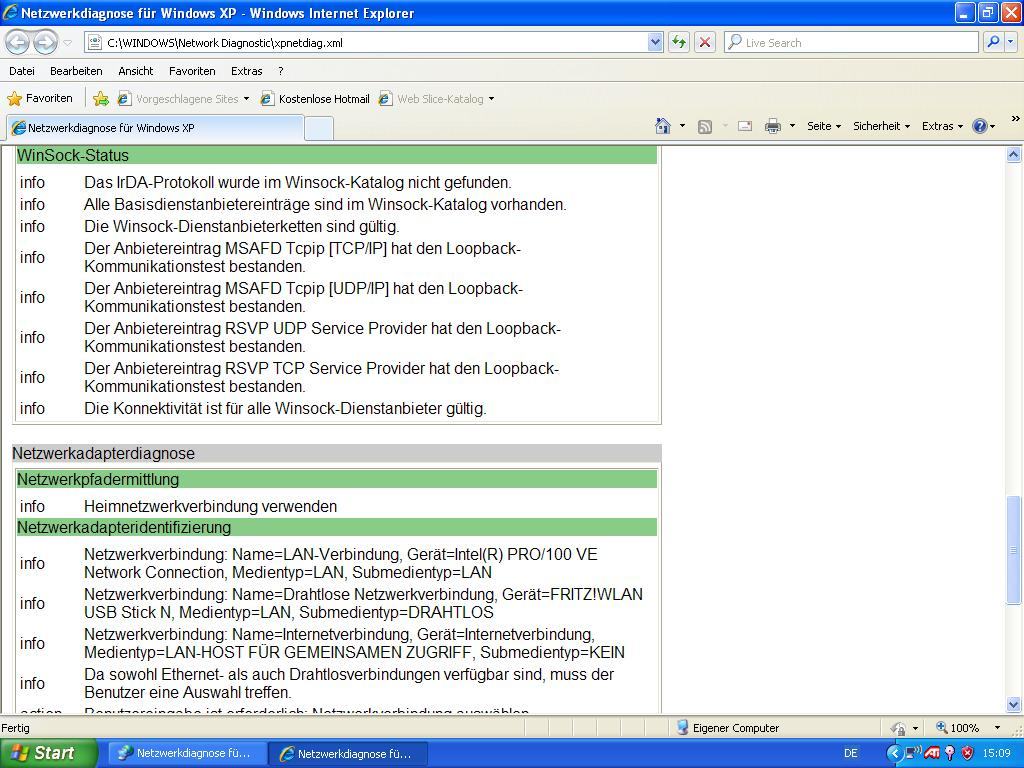Click the RSS feeds icon
This screenshot has height=768, width=1024.
point(705,126)
